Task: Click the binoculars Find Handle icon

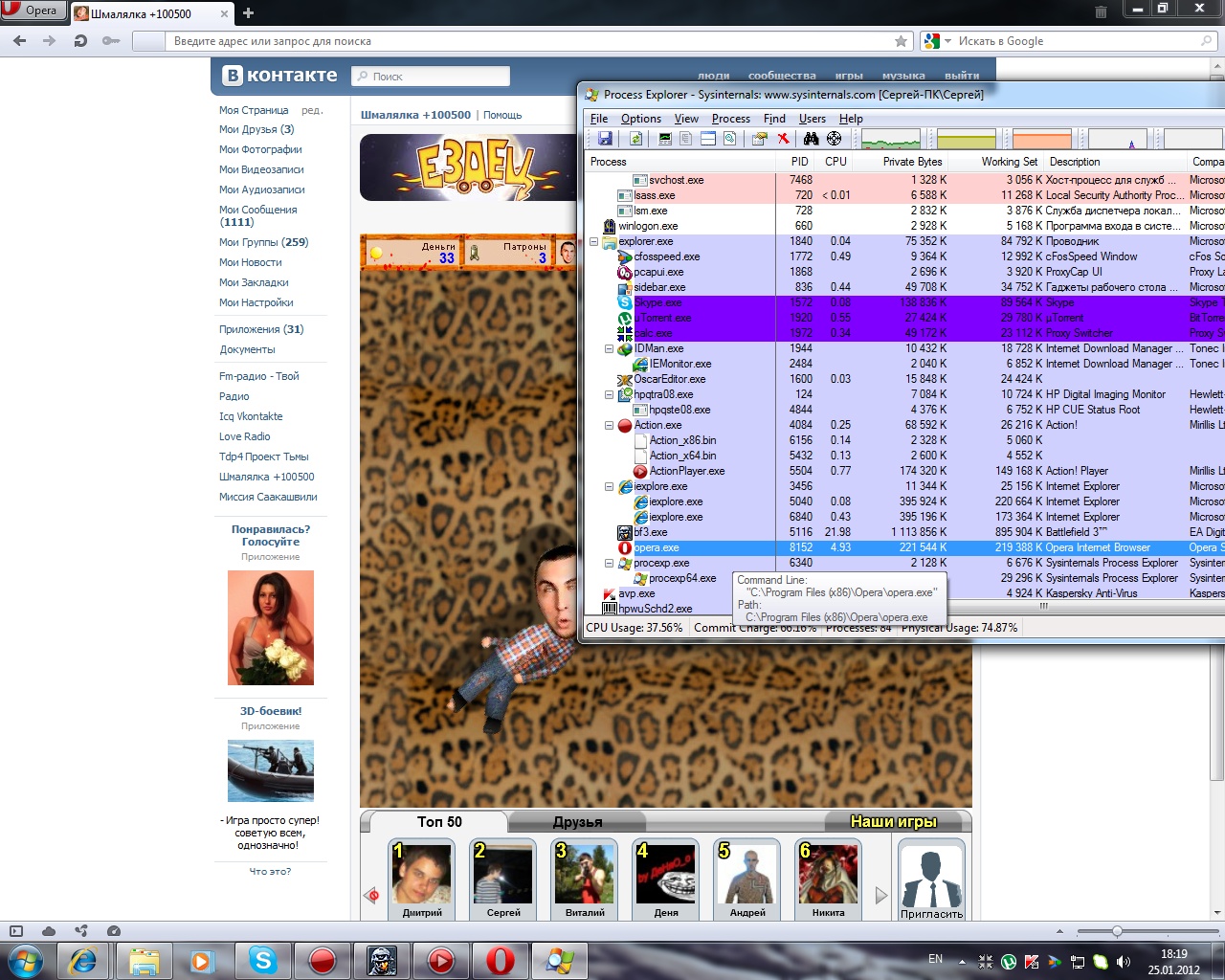Action: tap(811, 140)
